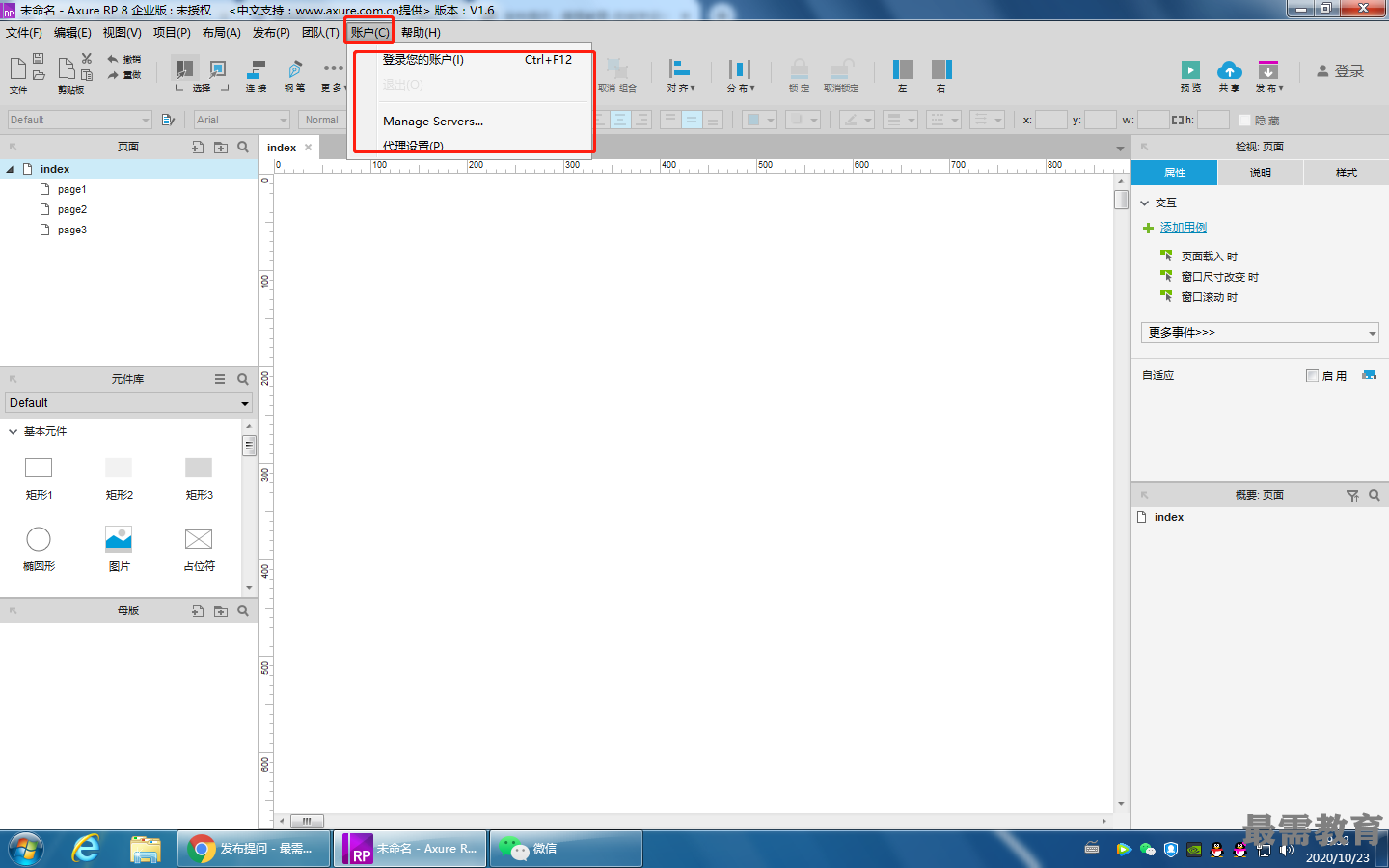Click the filter icon in Outline panel
Image resolution: width=1389 pixels, height=868 pixels.
pyautogui.click(x=1352, y=495)
